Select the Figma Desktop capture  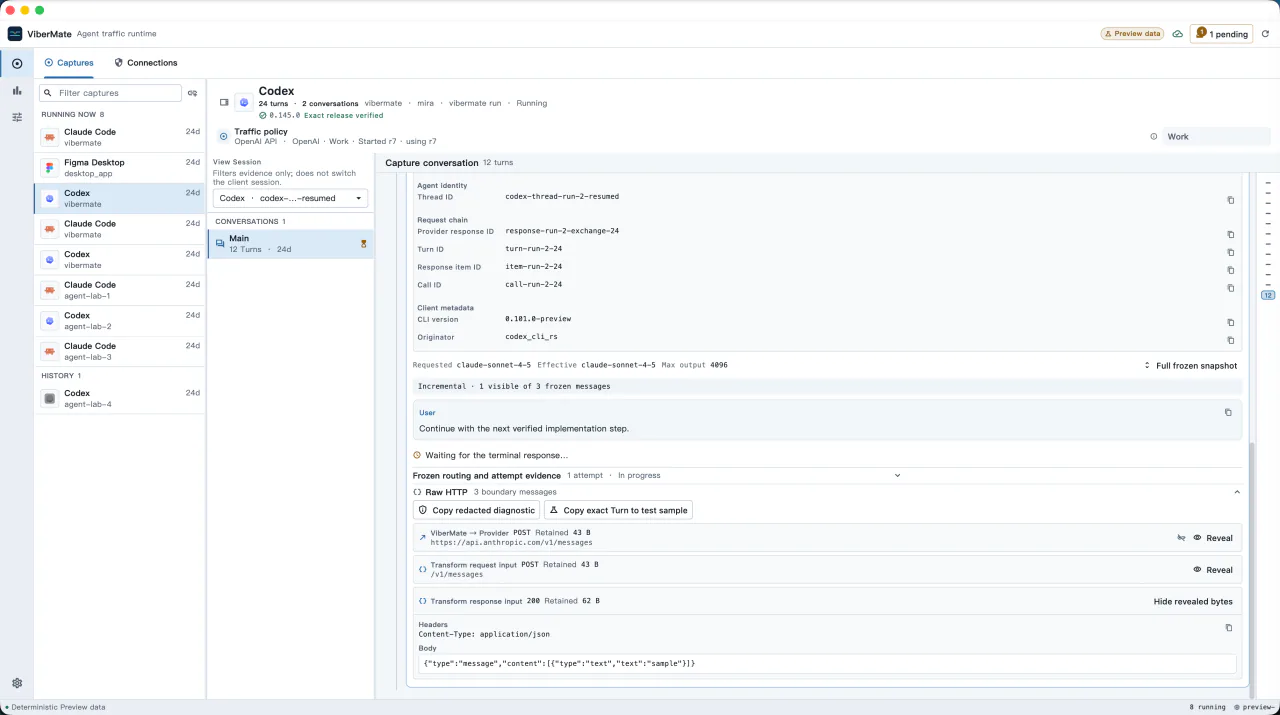[120, 168]
